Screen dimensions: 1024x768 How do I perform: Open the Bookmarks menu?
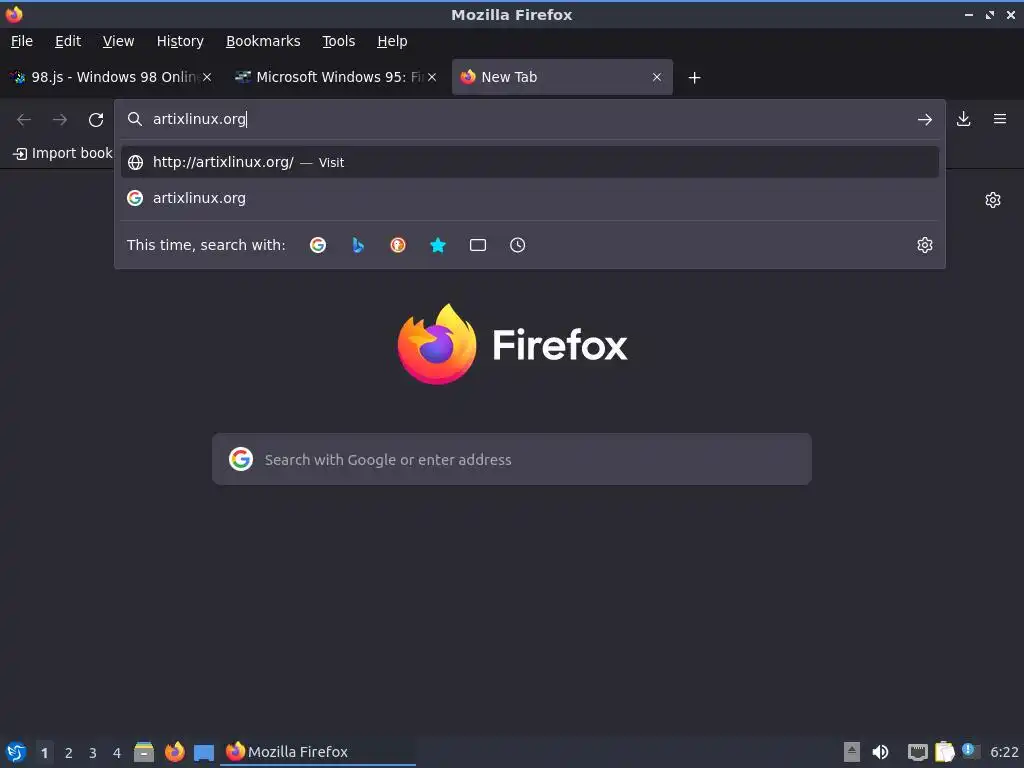pos(263,41)
